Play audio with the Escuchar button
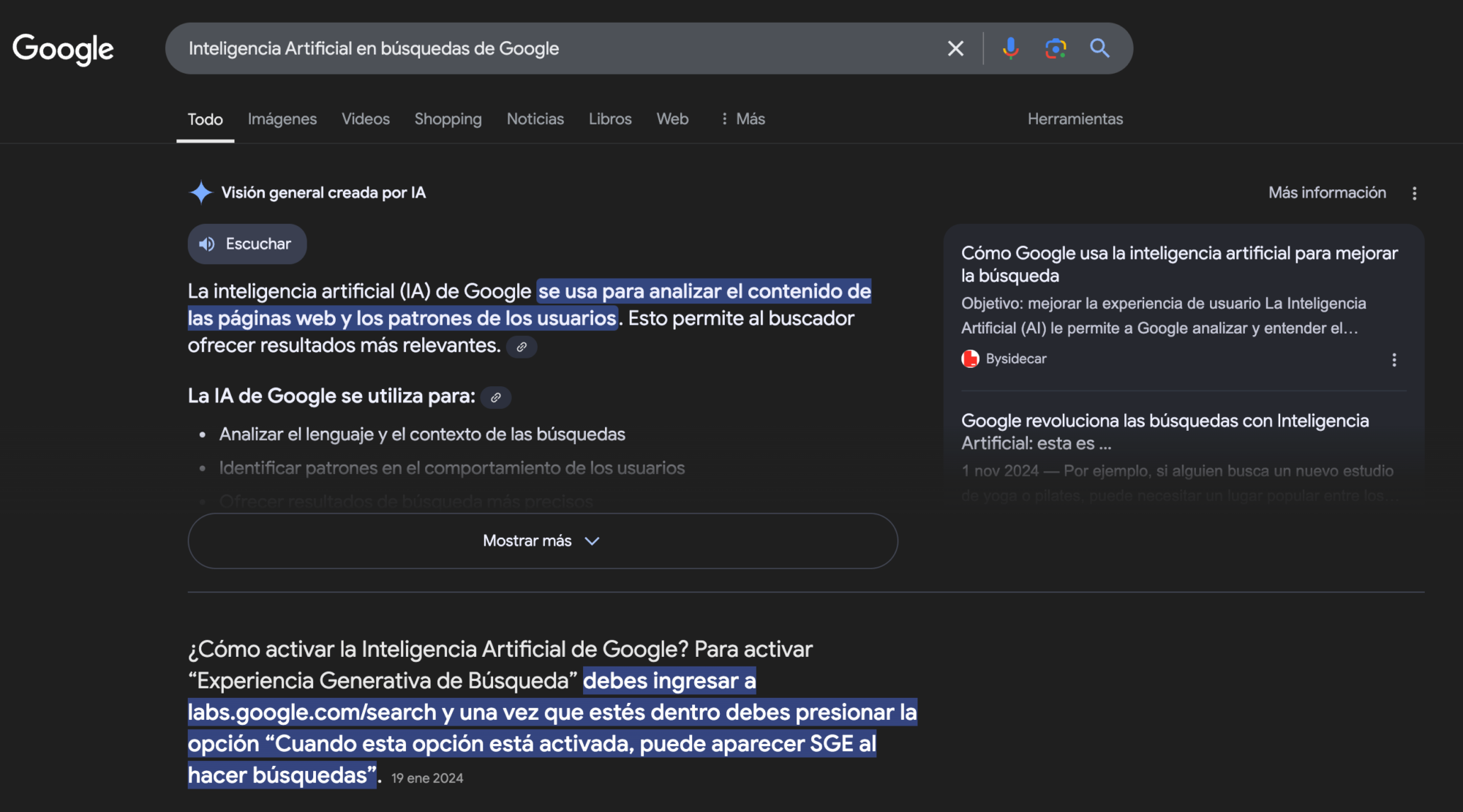This screenshot has height=812, width=1463. [x=247, y=244]
